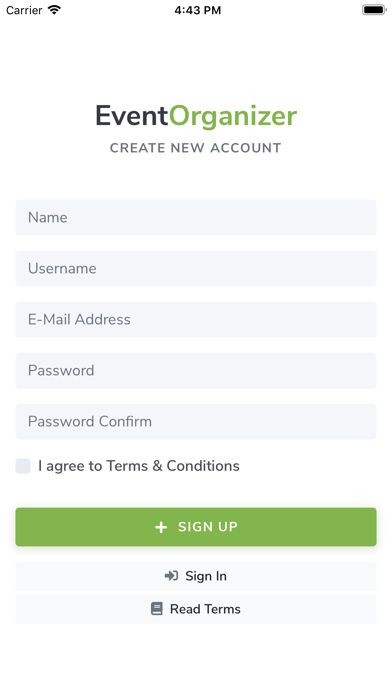392x696 pixels.
Task: Focus the Name input field
Action: coord(196,218)
